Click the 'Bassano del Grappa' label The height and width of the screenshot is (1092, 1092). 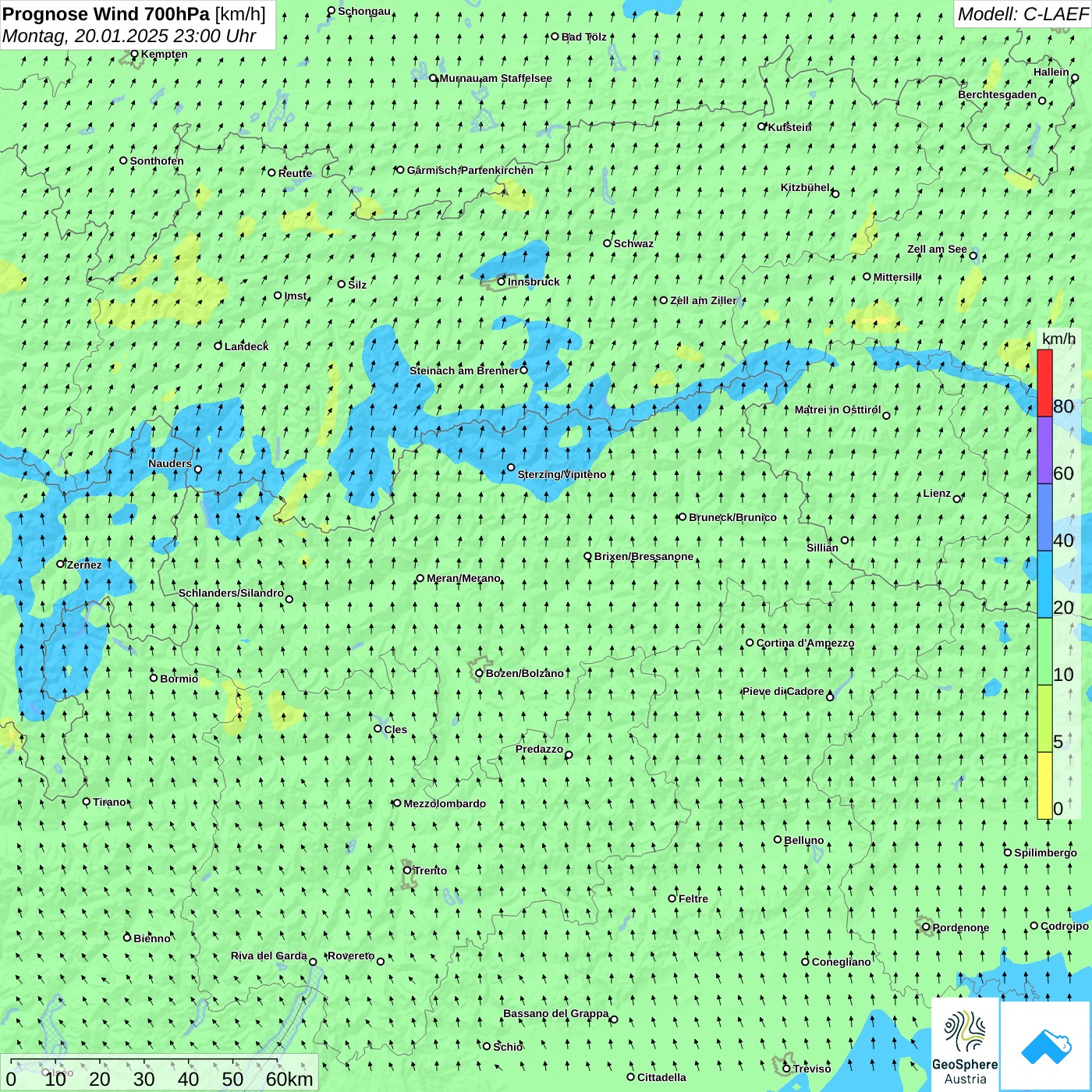point(556,1013)
